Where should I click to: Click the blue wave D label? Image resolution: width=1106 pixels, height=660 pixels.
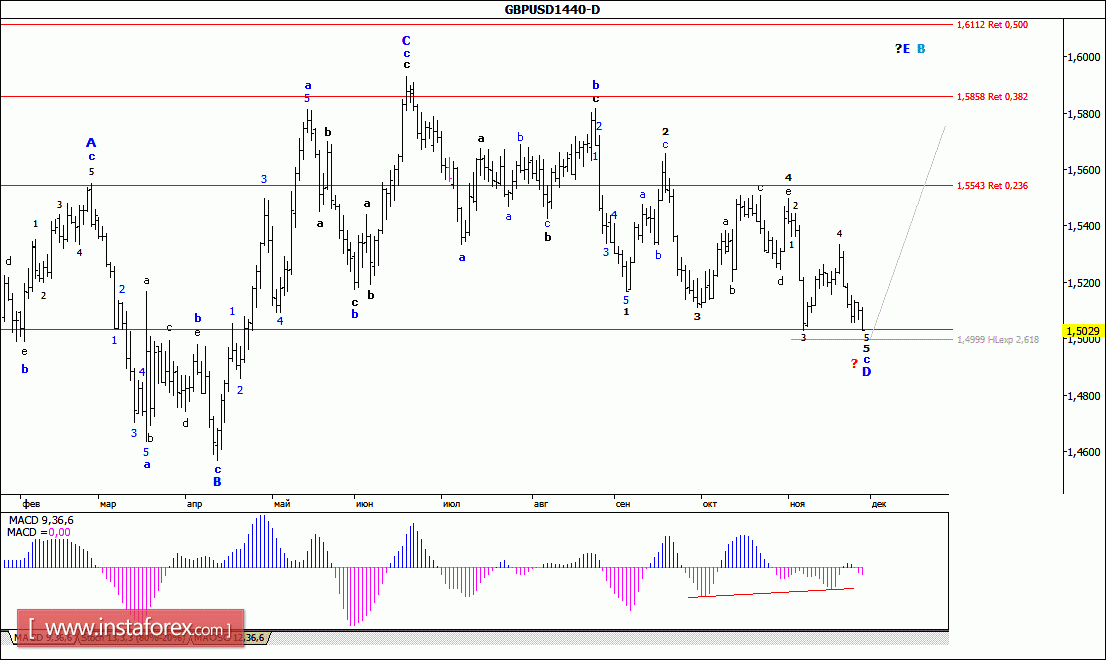coord(866,372)
